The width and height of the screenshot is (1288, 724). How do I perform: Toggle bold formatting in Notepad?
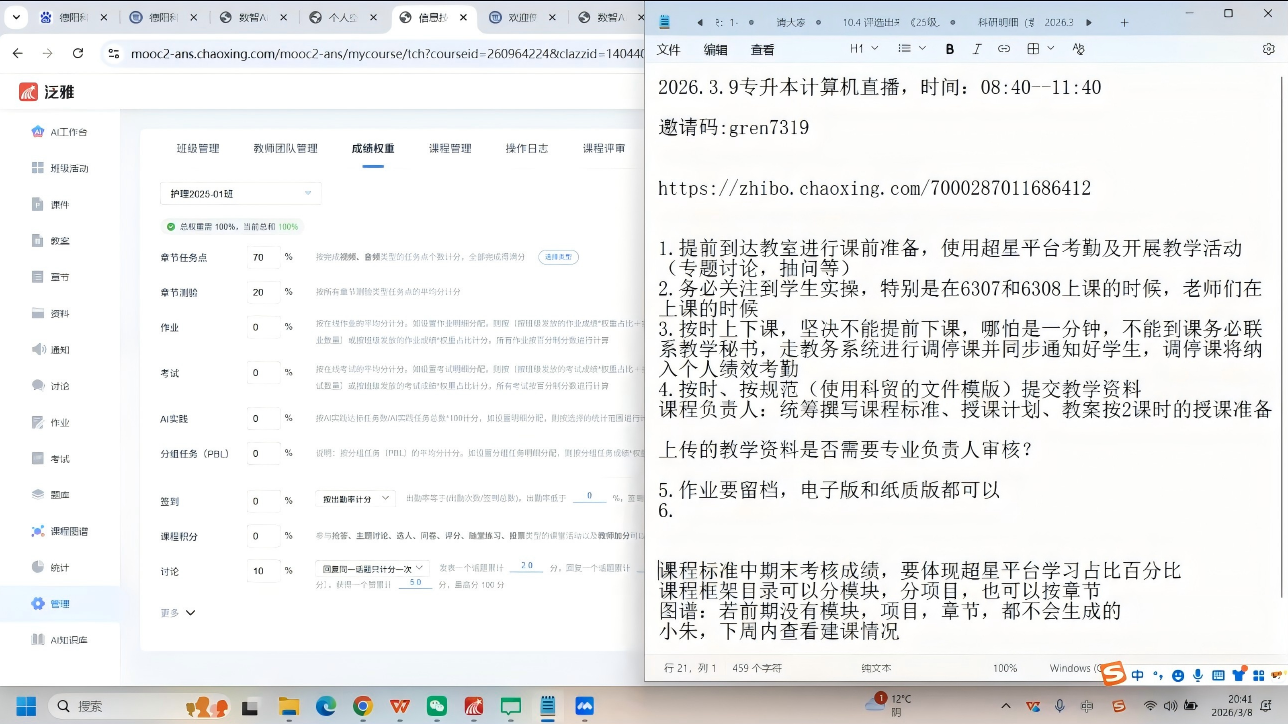click(950, 49)
